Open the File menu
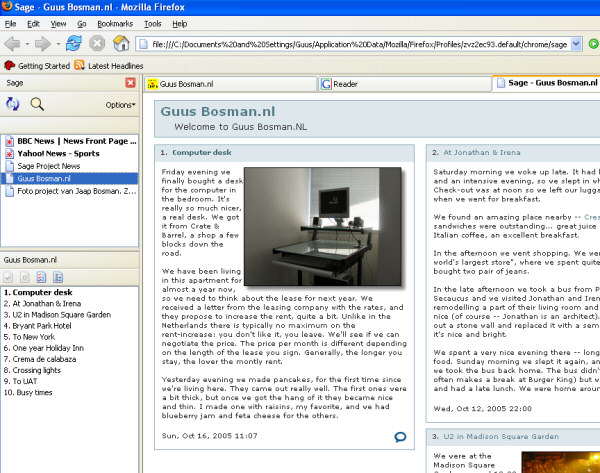This screenshot has width=600, height=473. [10, 24]
